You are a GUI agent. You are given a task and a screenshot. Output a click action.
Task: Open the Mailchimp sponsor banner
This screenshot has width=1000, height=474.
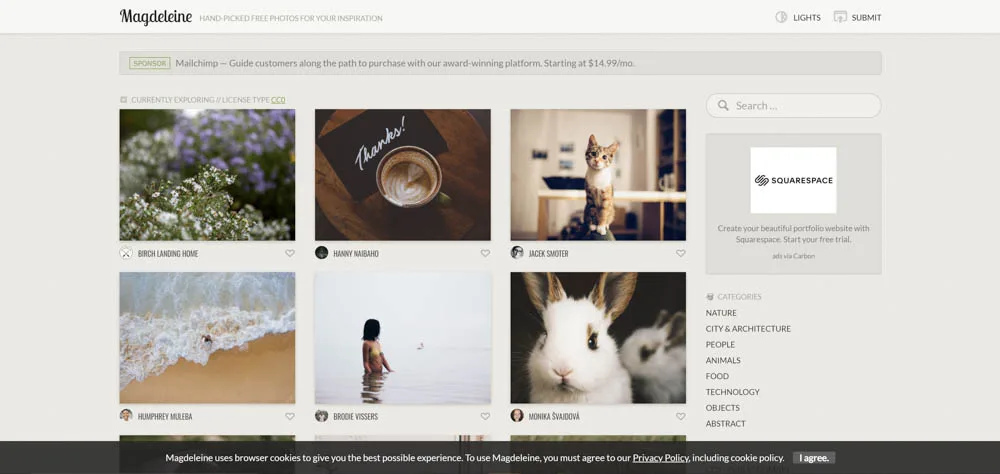pyautogui.click(x=500, y=63)
